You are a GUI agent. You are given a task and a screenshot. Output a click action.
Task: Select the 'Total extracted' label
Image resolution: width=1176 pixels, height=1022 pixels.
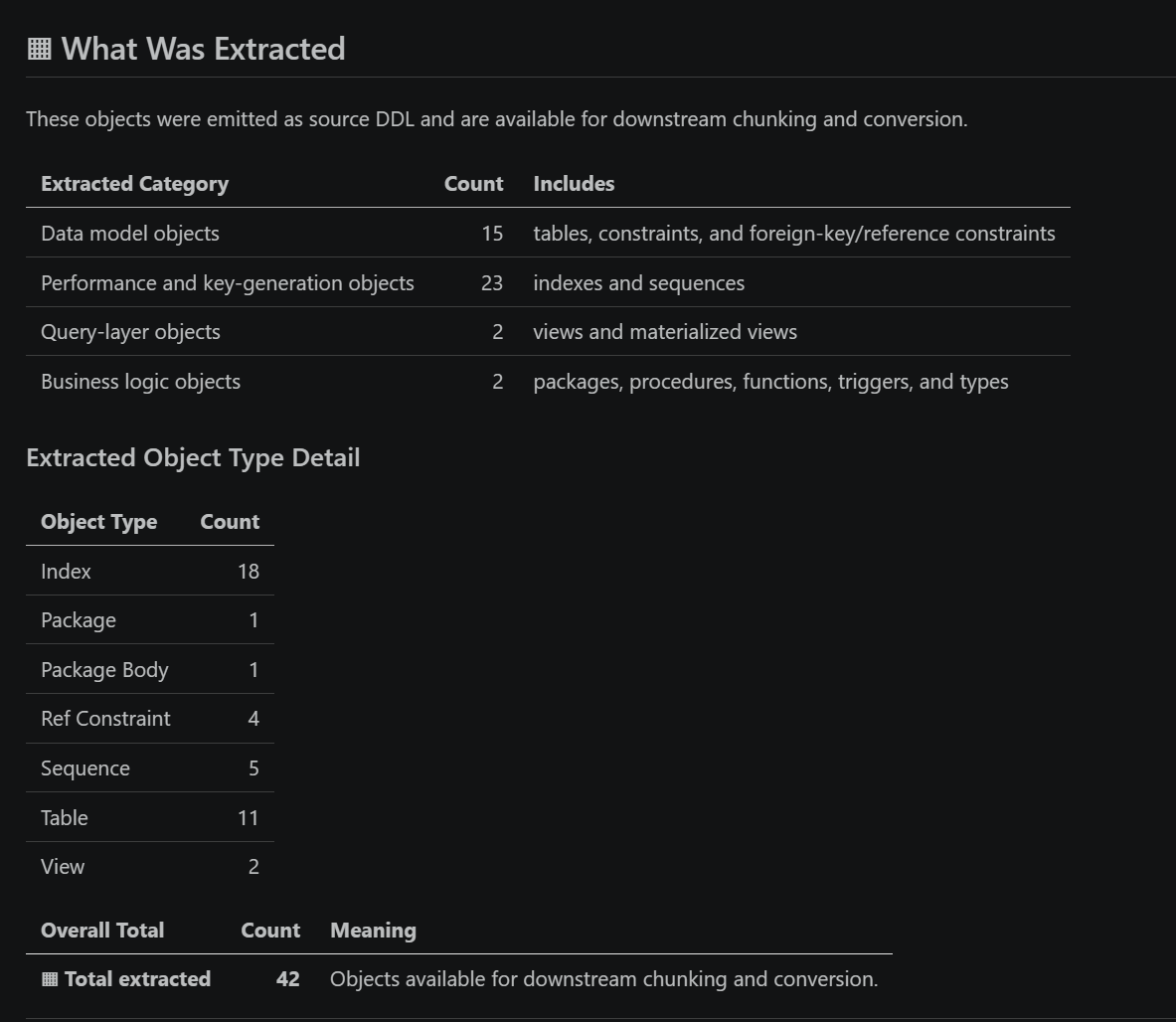(137, 979)
